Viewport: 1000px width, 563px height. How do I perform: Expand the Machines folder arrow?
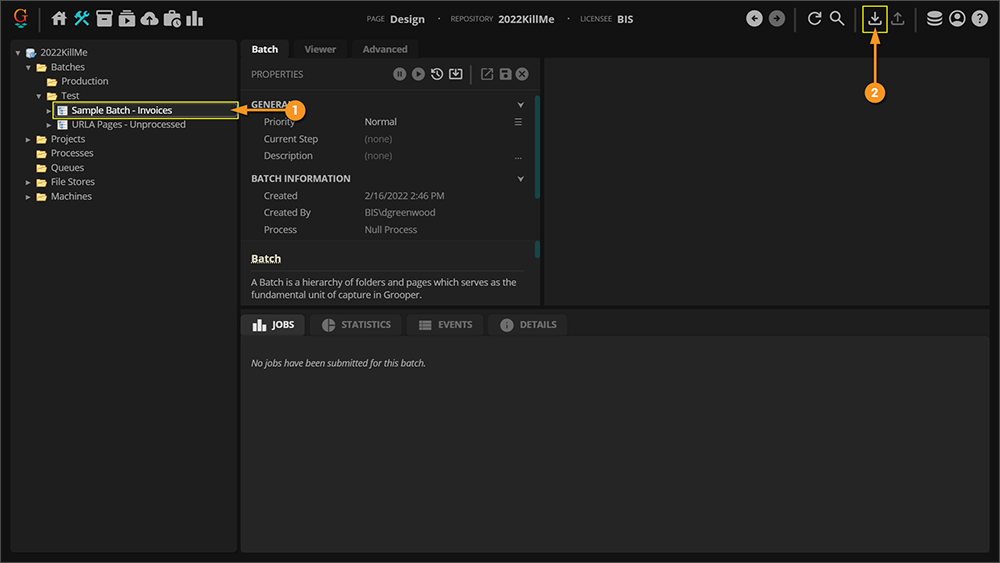coord(28,197)
